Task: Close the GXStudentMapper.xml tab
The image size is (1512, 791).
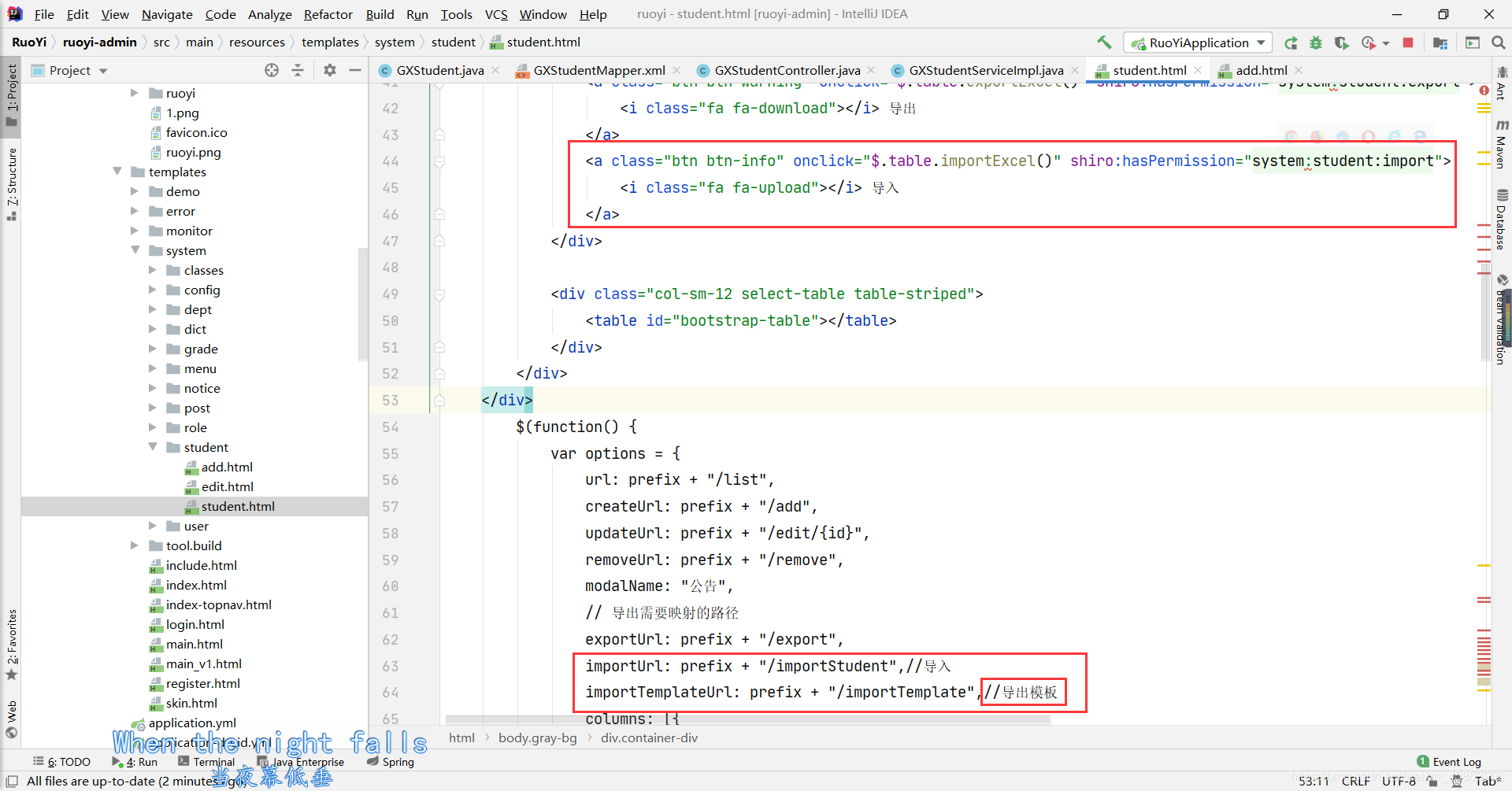Action: tap(676, 70)
